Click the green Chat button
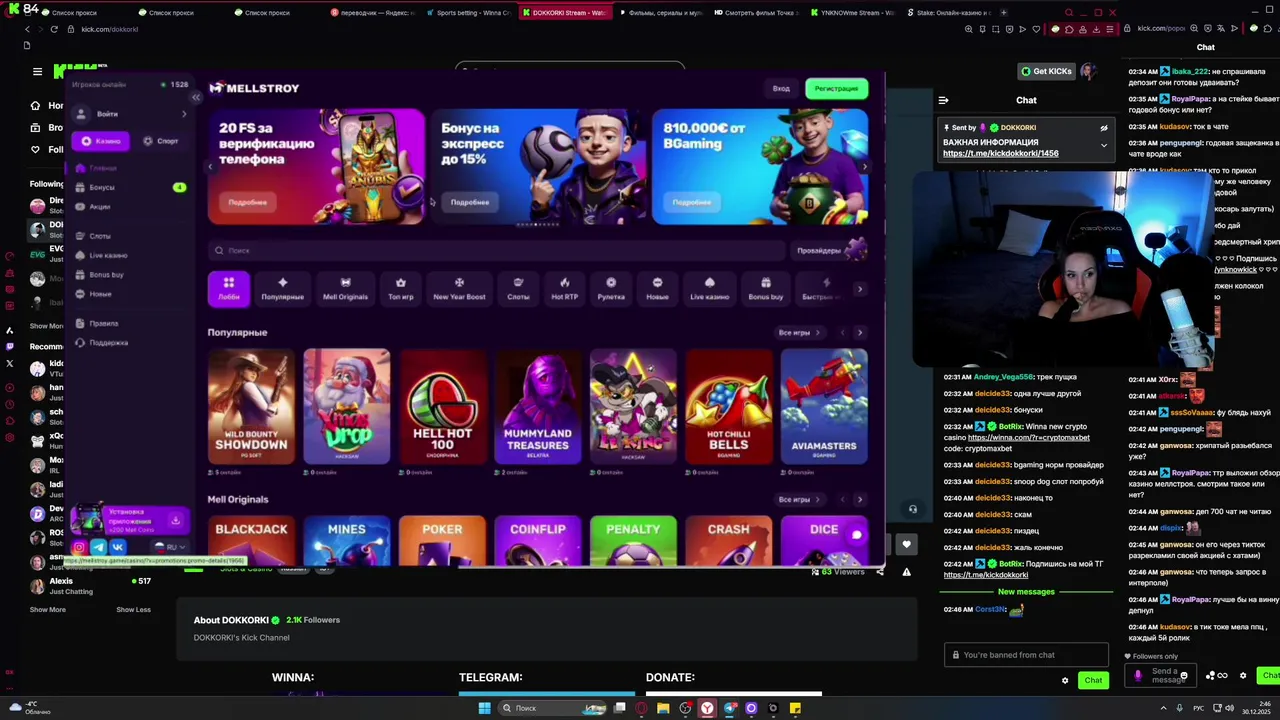 (x=1093, y=680)
